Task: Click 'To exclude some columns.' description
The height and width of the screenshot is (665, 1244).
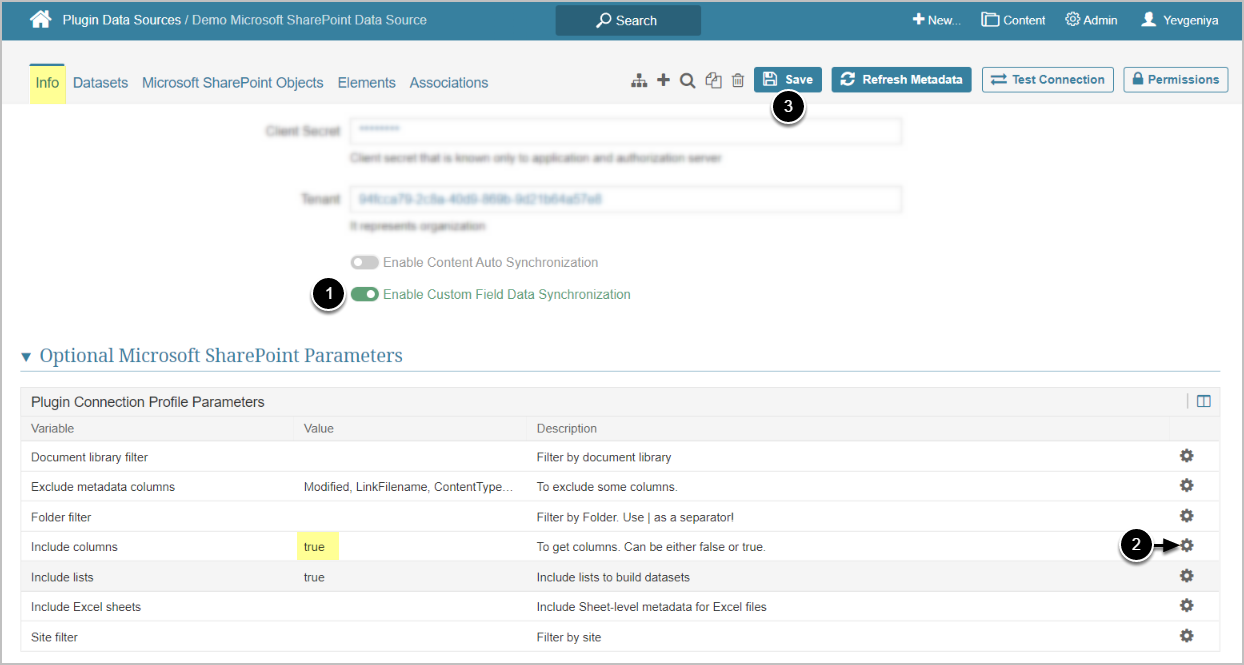Action: [607, 487]
